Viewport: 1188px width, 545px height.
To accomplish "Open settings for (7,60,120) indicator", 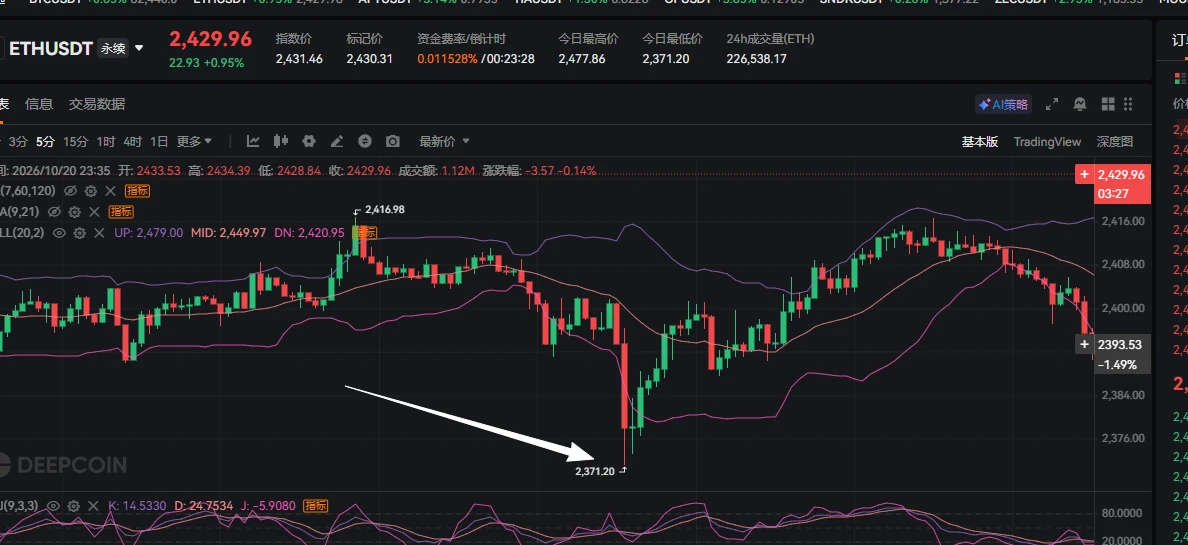I will point(91,191).
